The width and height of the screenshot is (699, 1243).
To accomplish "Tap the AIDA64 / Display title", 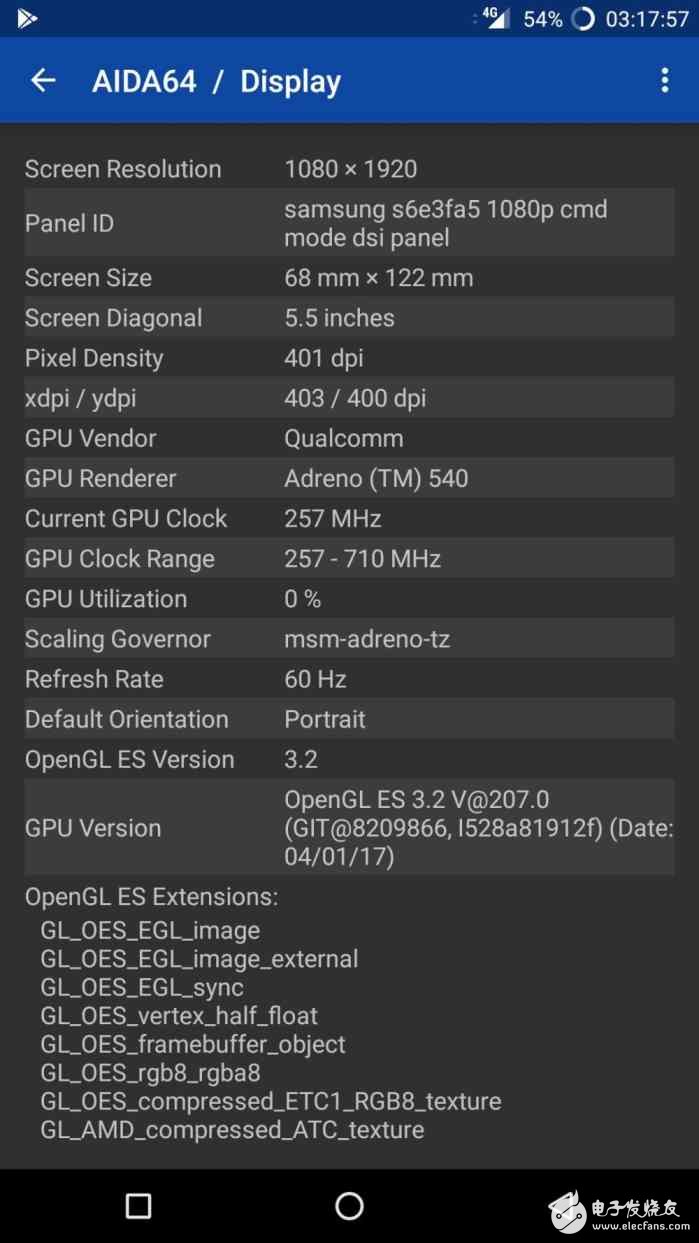I will pyautogui.click(x=216, y=82).
